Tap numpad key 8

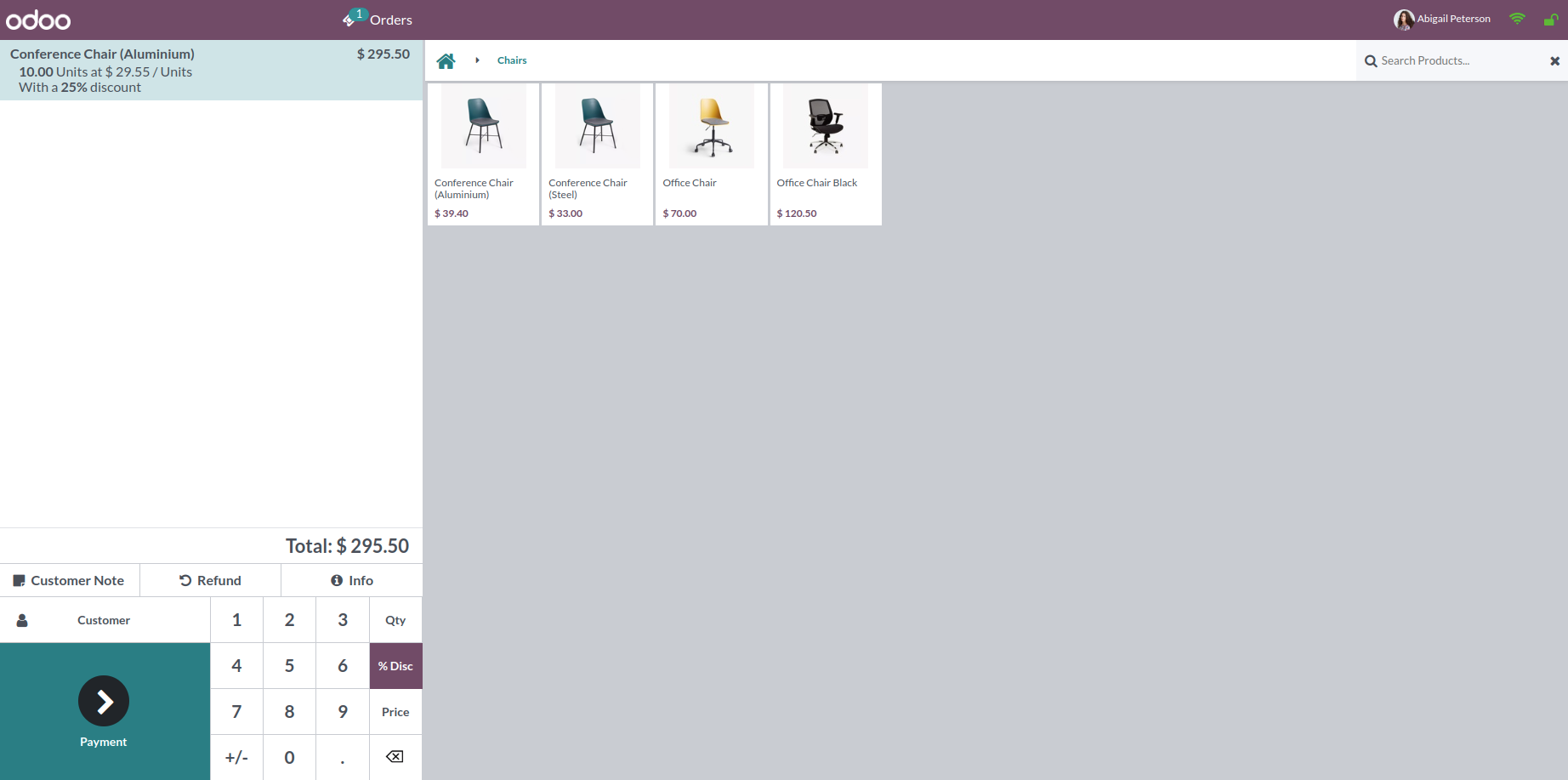click(290, 712)
